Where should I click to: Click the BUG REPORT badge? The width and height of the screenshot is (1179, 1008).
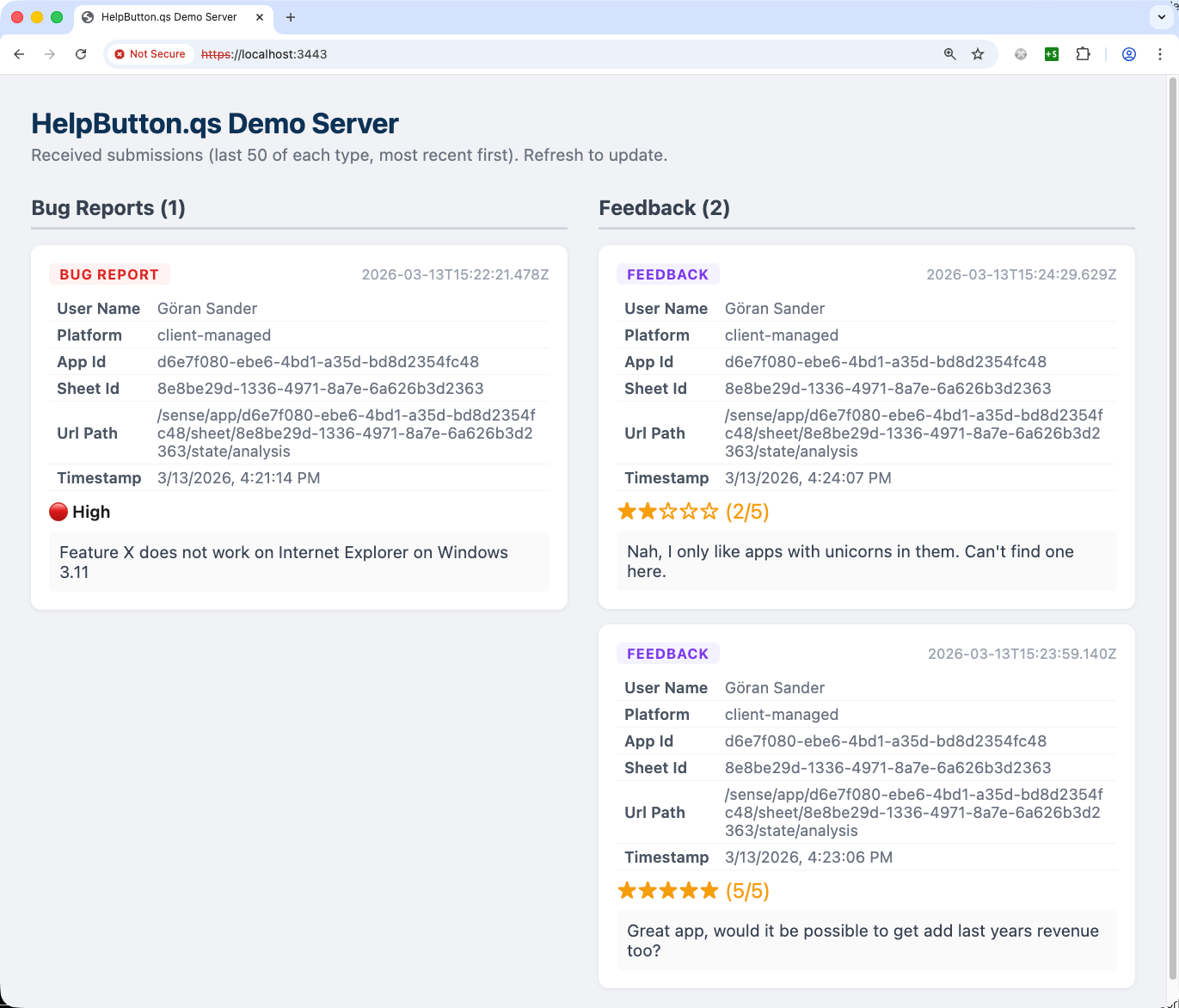pyautogui.click(x=109, y=274)
